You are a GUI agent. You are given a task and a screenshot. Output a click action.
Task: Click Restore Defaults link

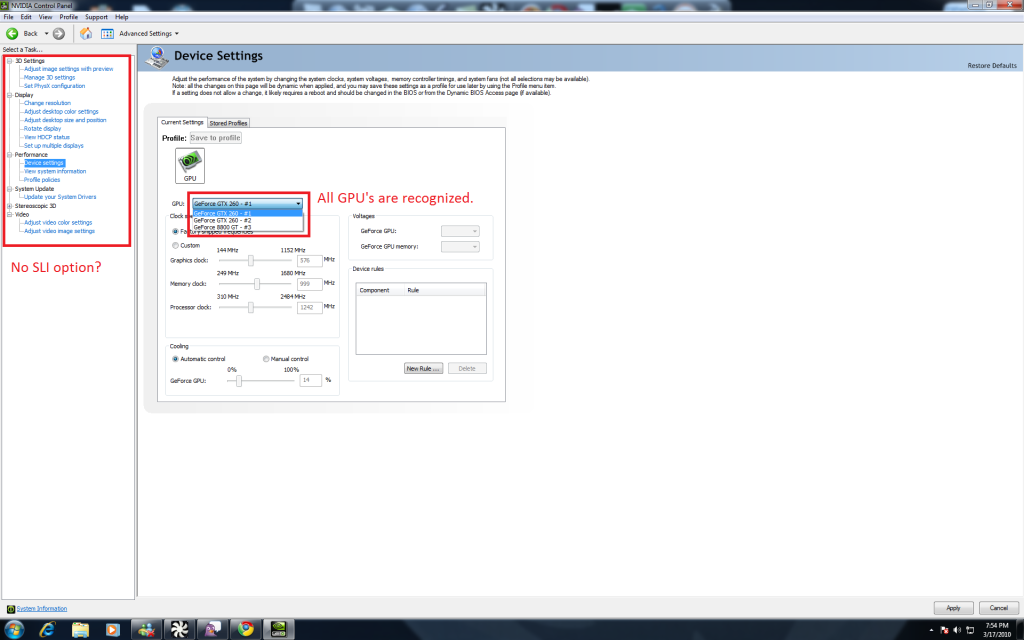992,66
